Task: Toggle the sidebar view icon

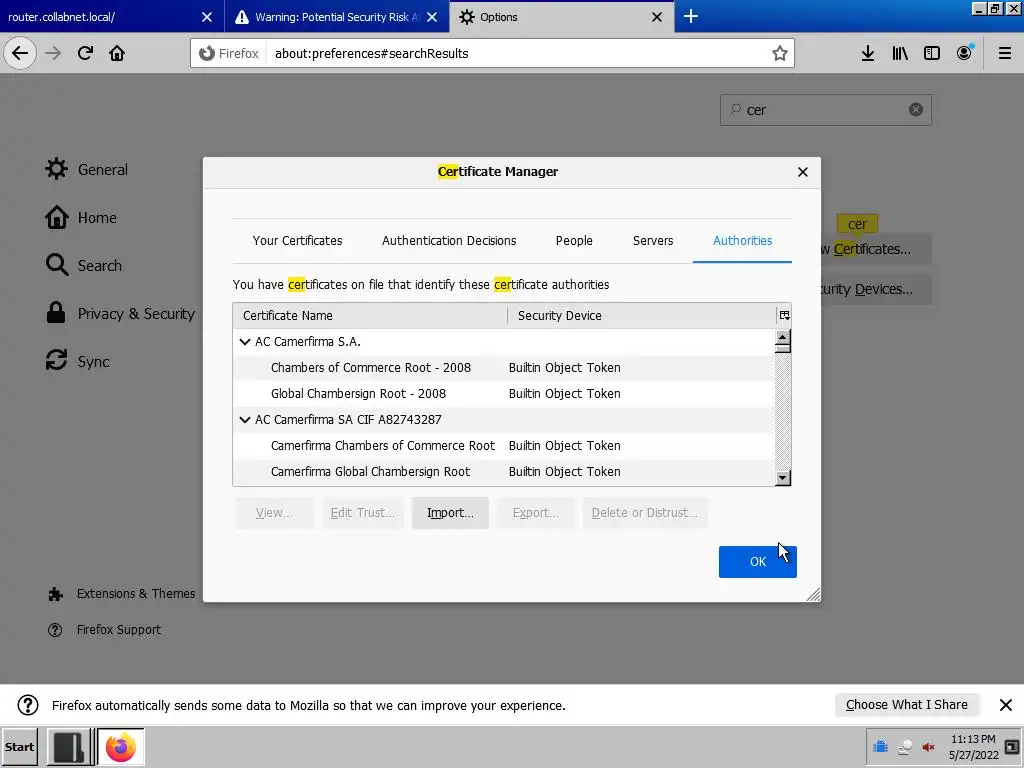Action: [932, 54]
